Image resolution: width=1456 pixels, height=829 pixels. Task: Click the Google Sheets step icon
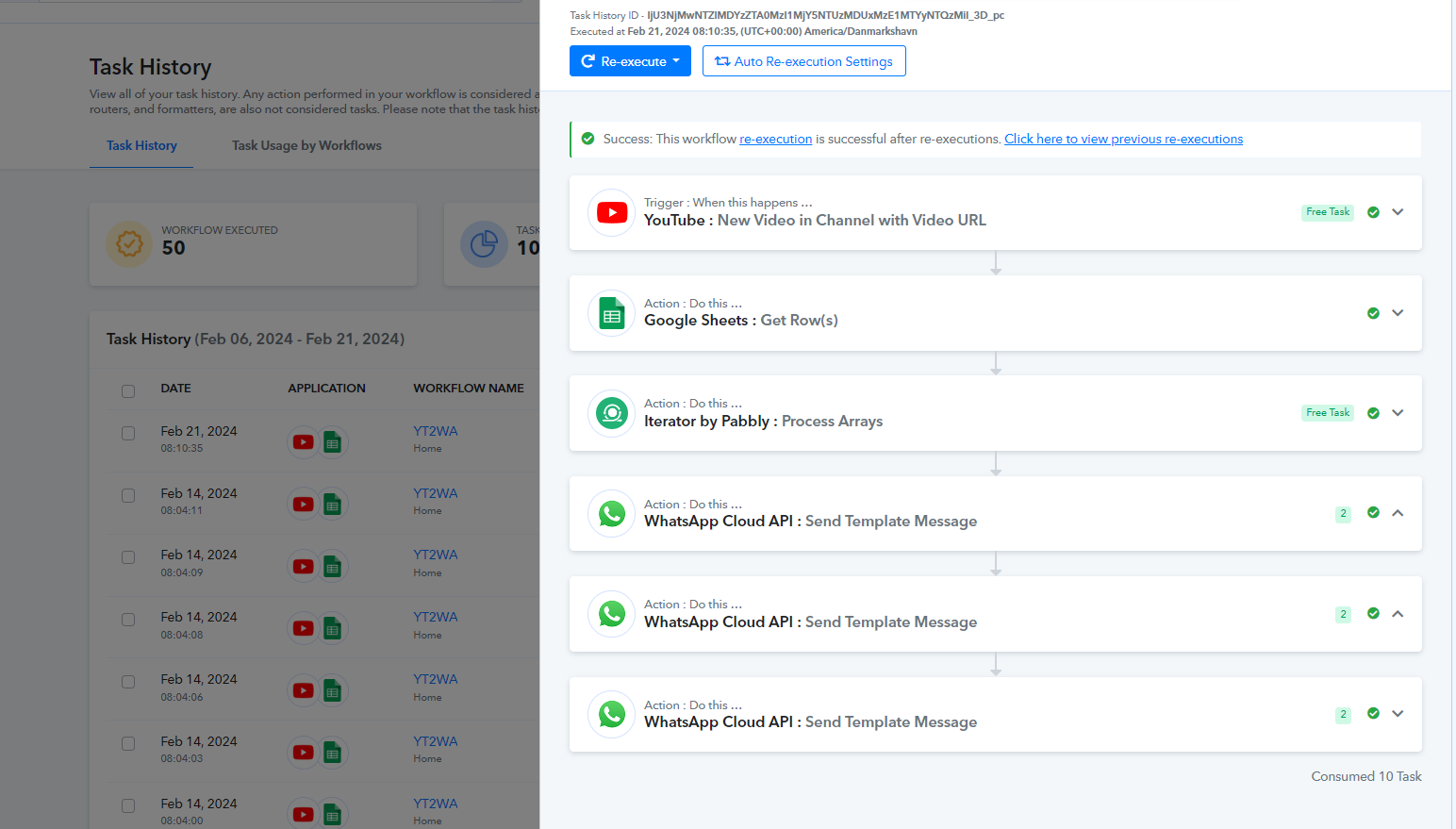pos(611,314)
